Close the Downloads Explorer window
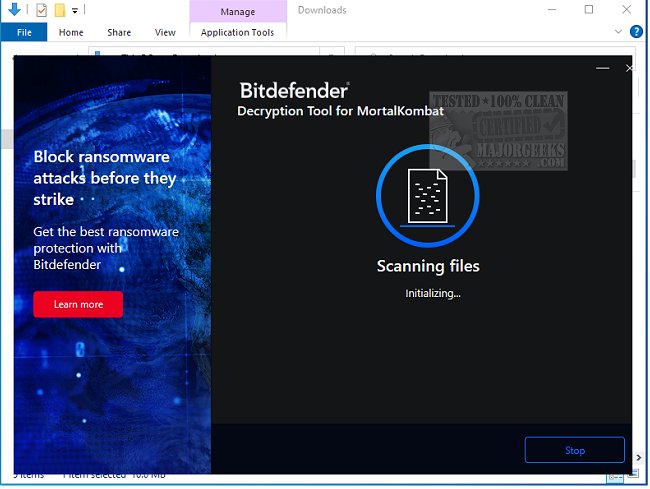650x489 pixels. [626, 10]
